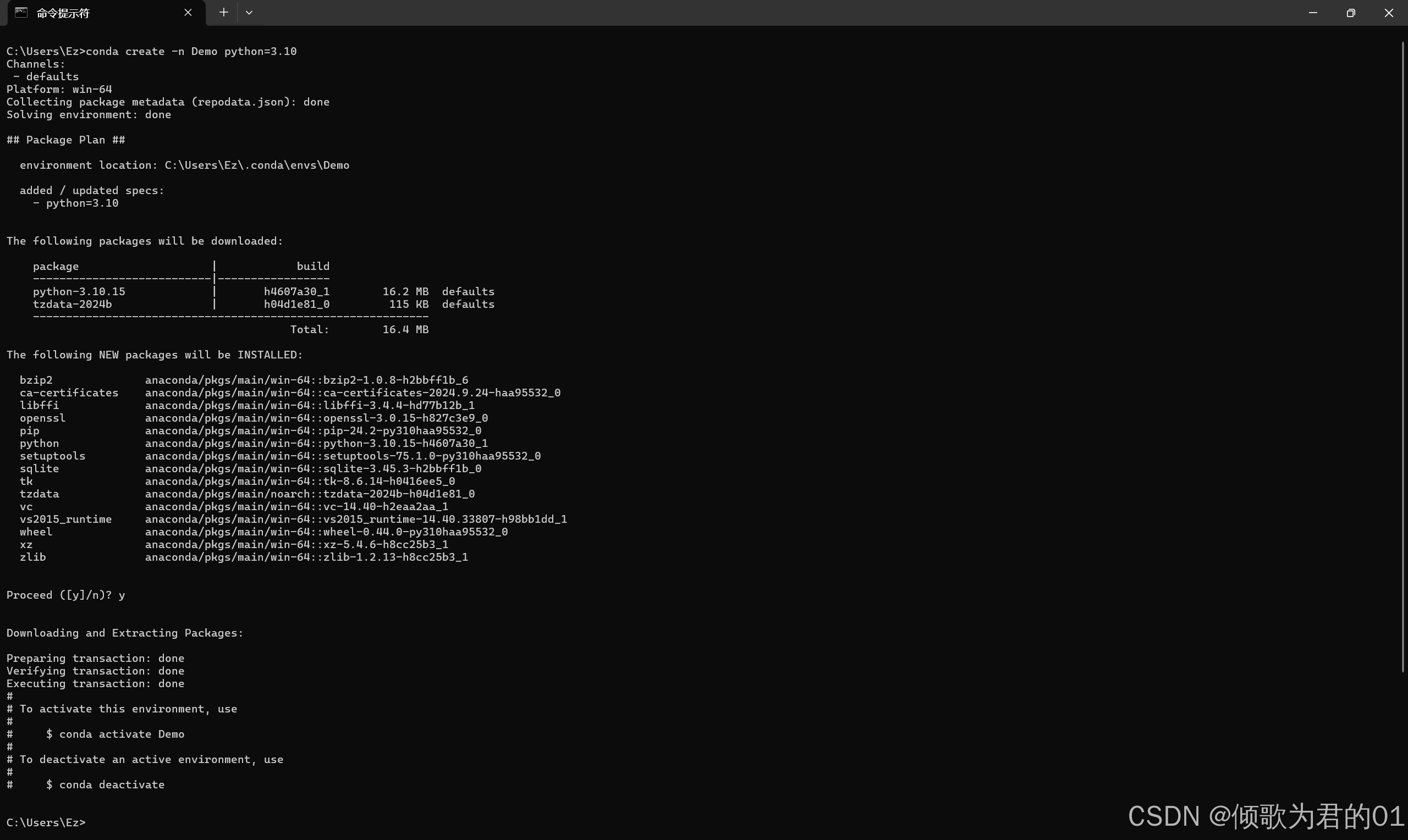This screenshot has height=840, width=1408.
Task: Click the environment location path text
Action: 256,165
